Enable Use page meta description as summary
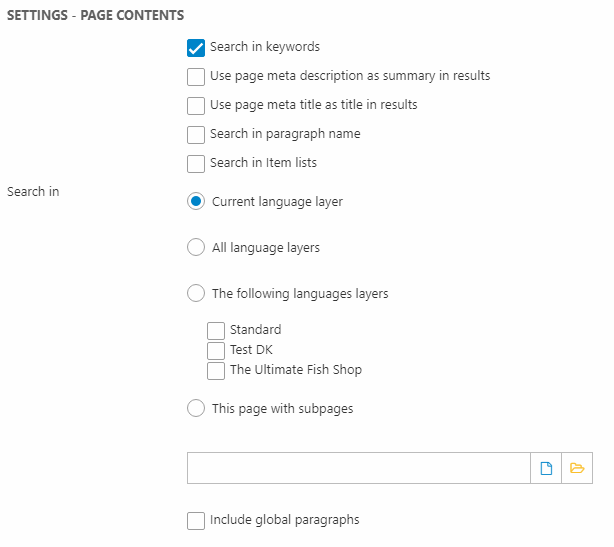 click(x=196, y=76)
